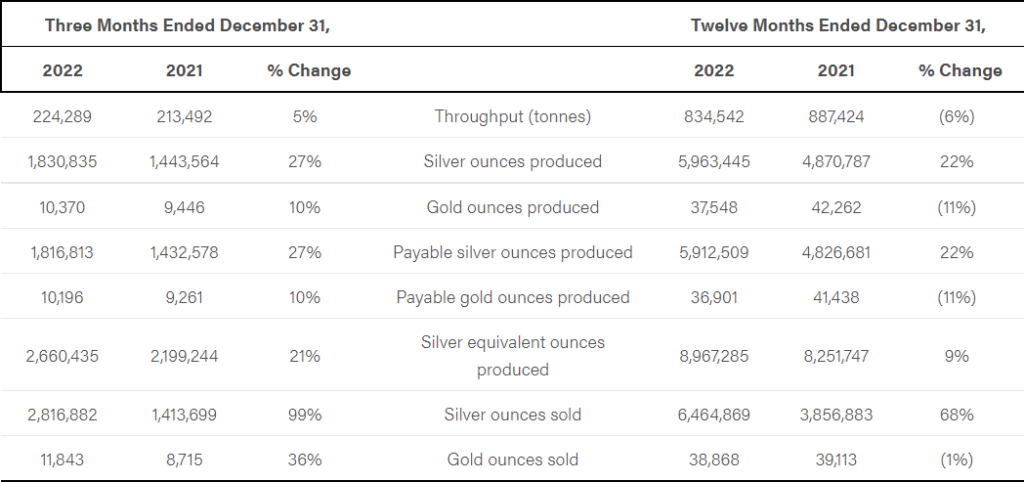Click the Payable gold ounces produced label
Screen dimensions: 1024x482
tap(513, 297)
